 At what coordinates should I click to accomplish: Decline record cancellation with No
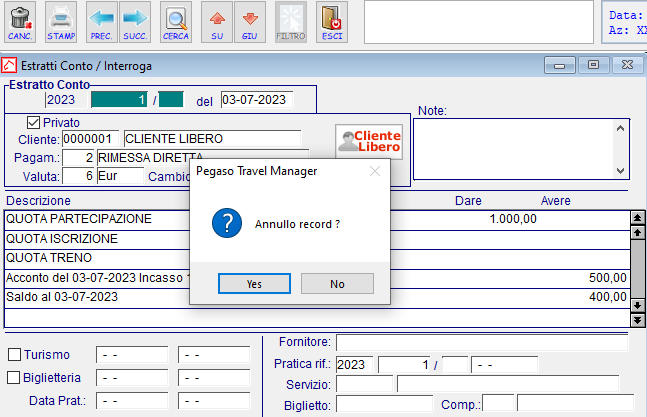tap(337, 284)
